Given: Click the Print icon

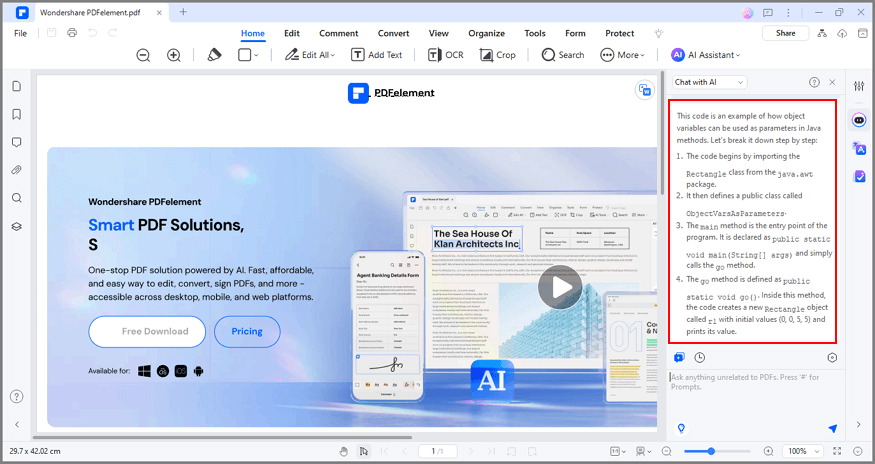Looking at the screenshot, I should (72, 33).
